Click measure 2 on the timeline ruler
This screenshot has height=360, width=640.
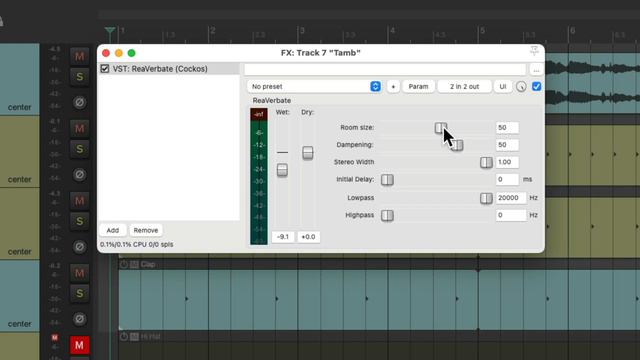point(212,31)
